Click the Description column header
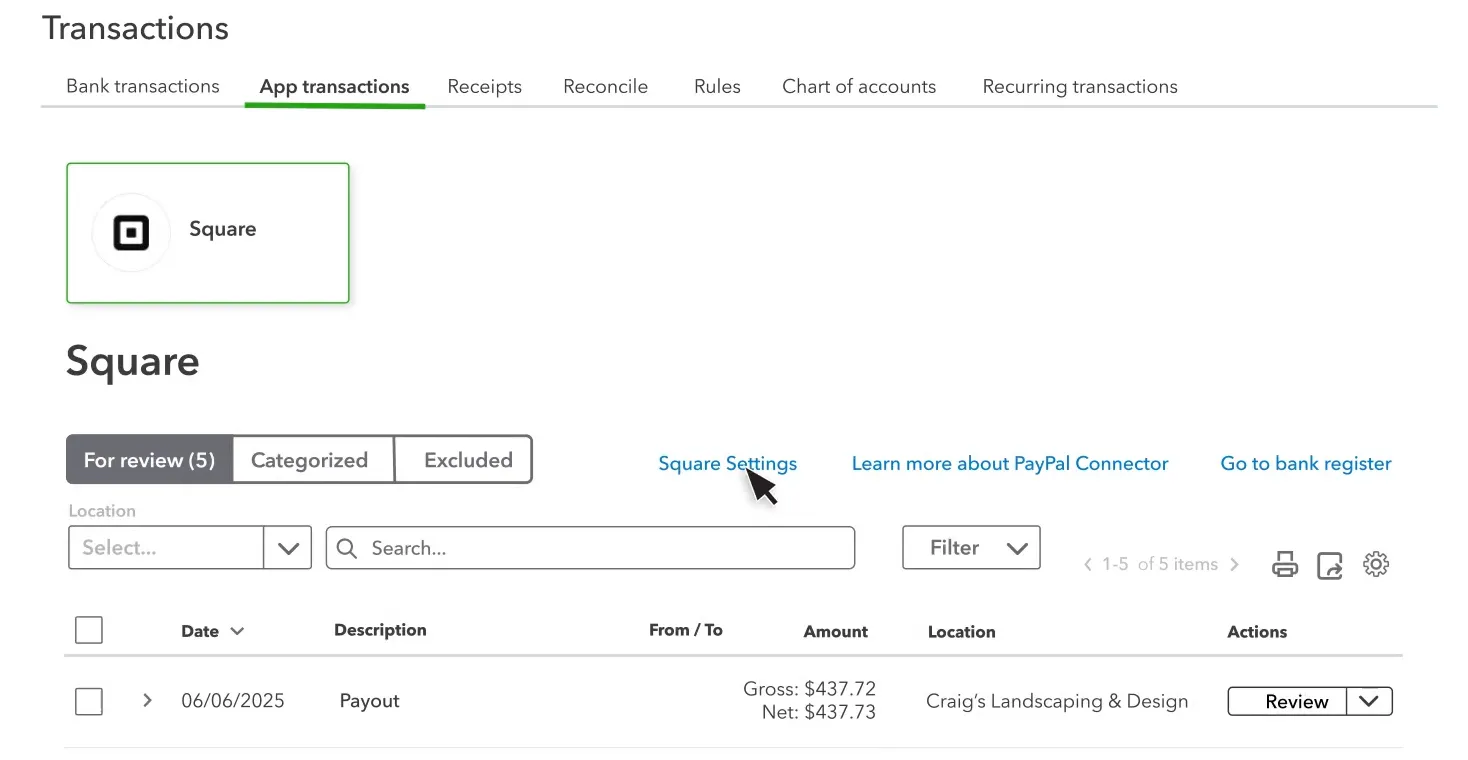 pyautogui.click(x=380, y=630)
